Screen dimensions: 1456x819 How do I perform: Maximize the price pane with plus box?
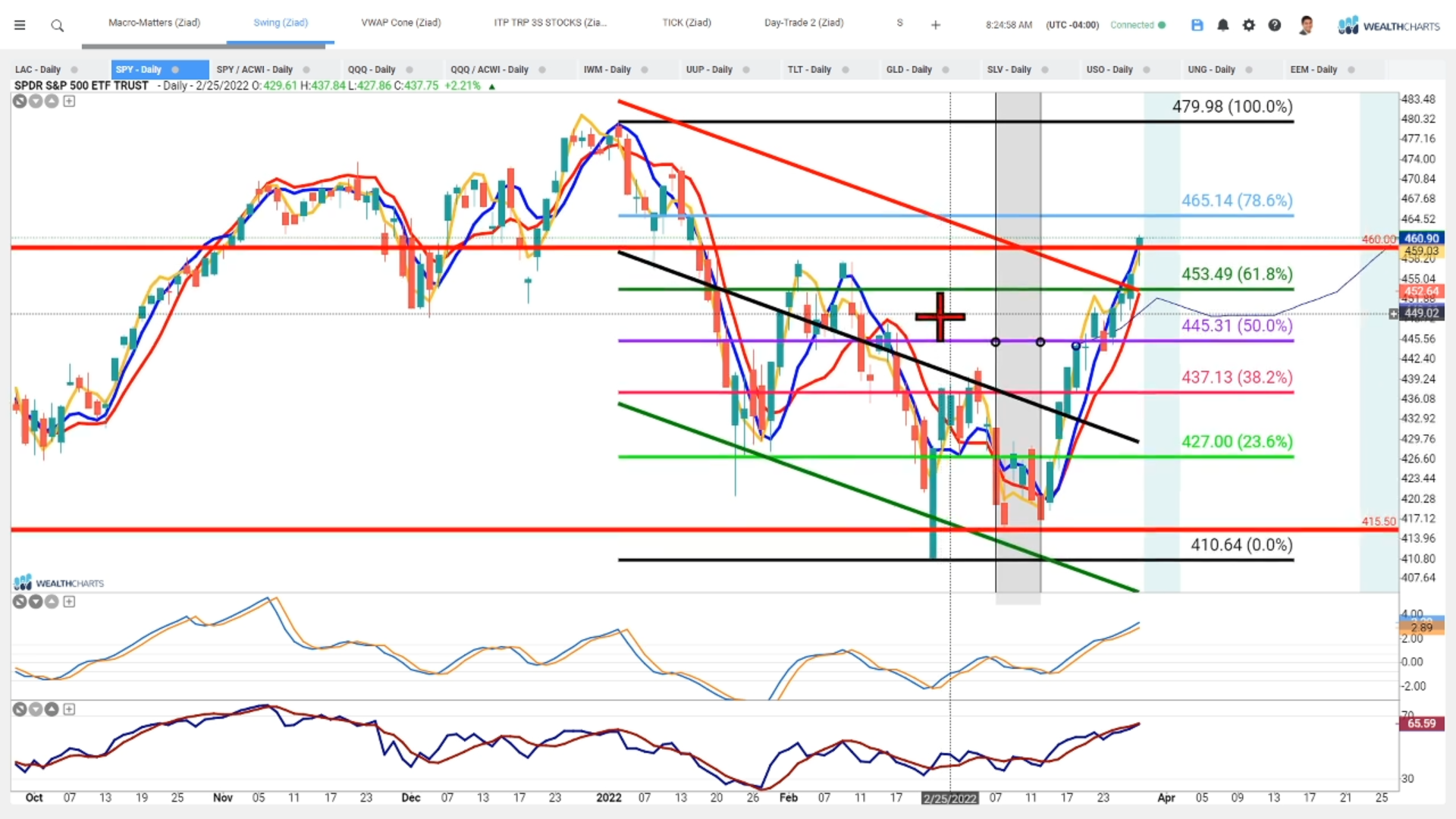coord(69,101)
